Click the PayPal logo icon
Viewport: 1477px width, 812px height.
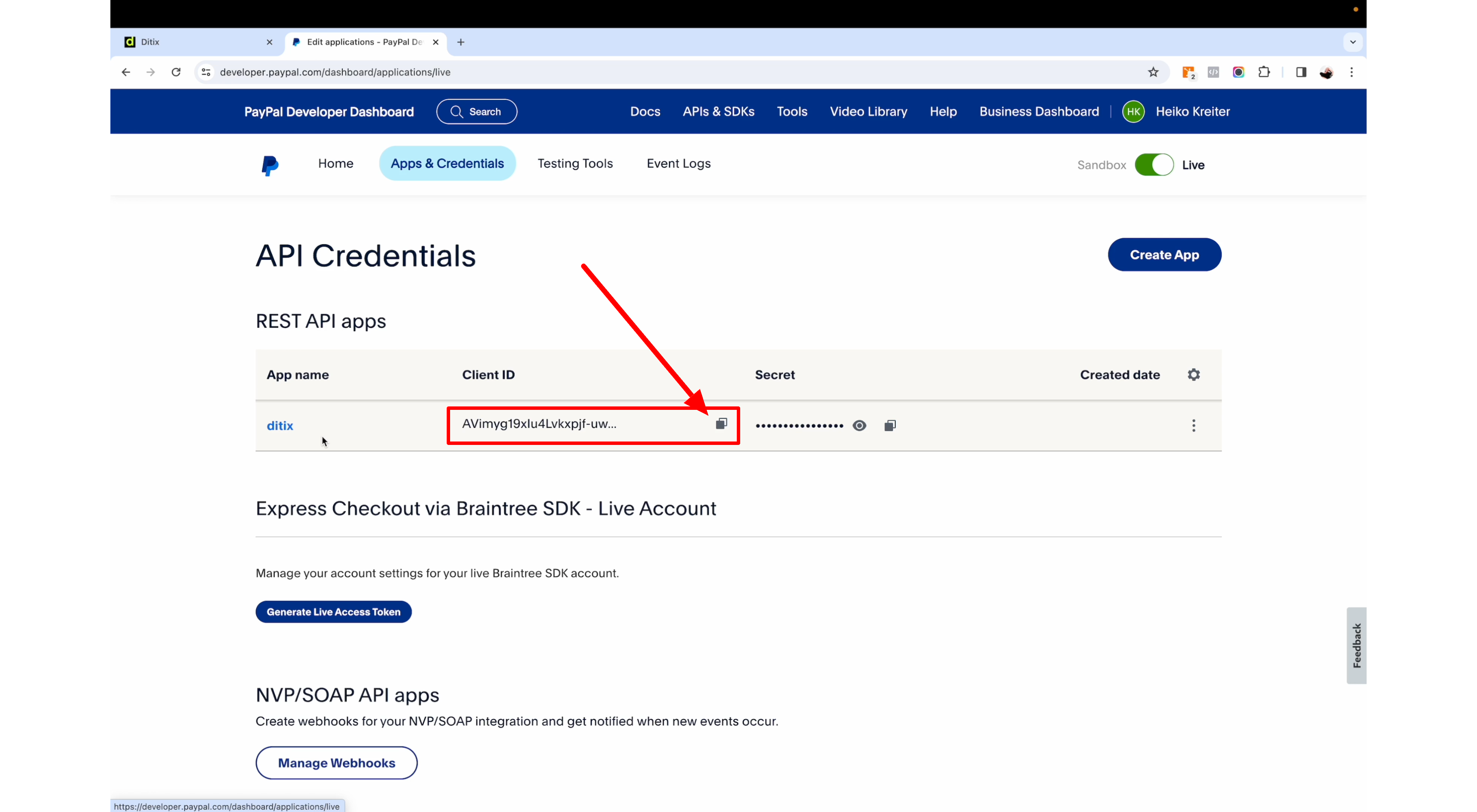pyautogui.click(x=270, y=165)
